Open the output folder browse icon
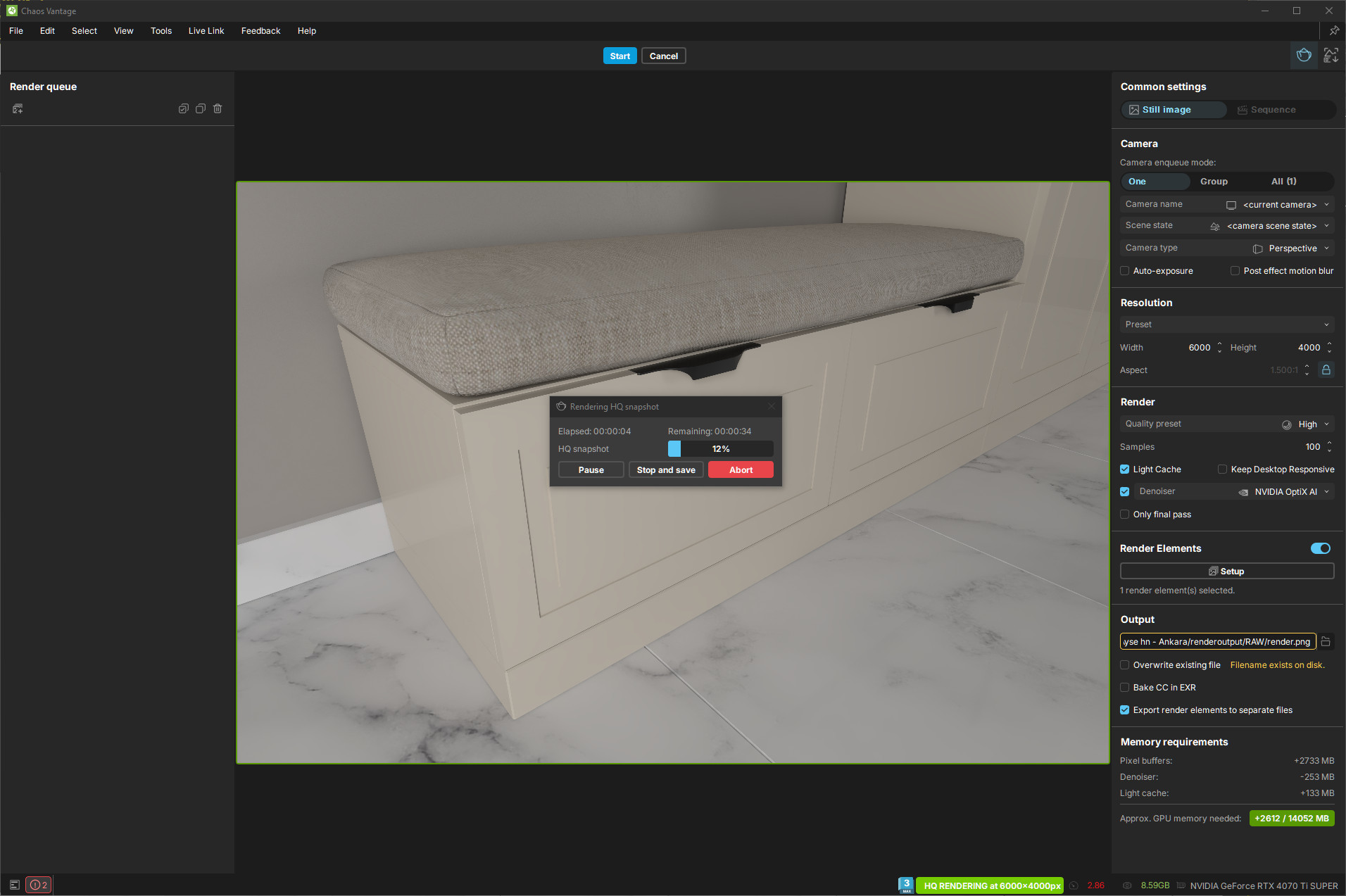The width and height of the screenshot is (1346, 896). coord(1326,641)
